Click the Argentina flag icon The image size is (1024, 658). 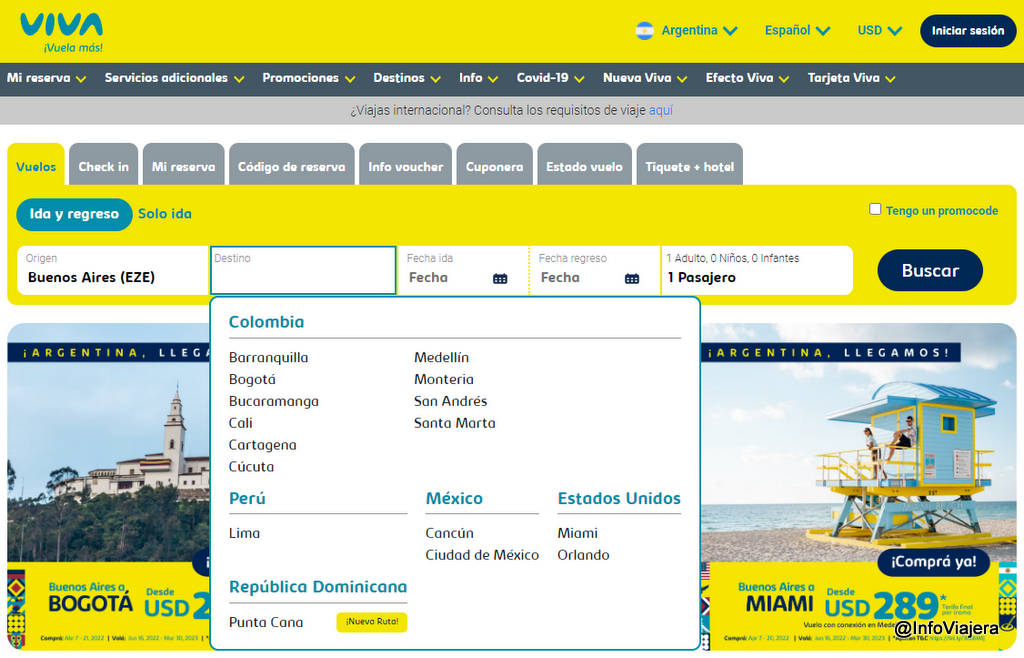pos(645,31)
